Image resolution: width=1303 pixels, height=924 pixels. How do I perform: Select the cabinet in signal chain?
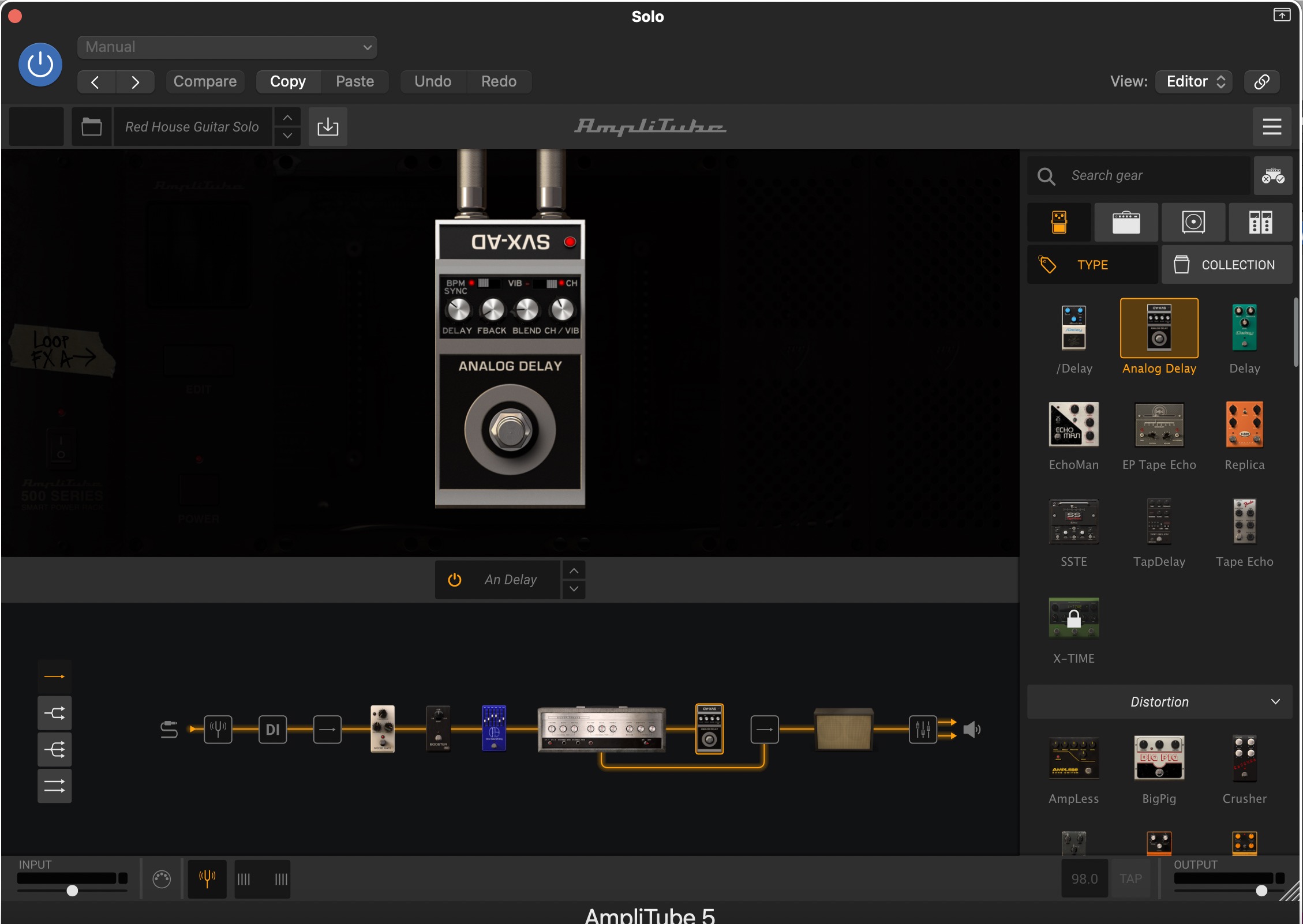click(844, 730)
